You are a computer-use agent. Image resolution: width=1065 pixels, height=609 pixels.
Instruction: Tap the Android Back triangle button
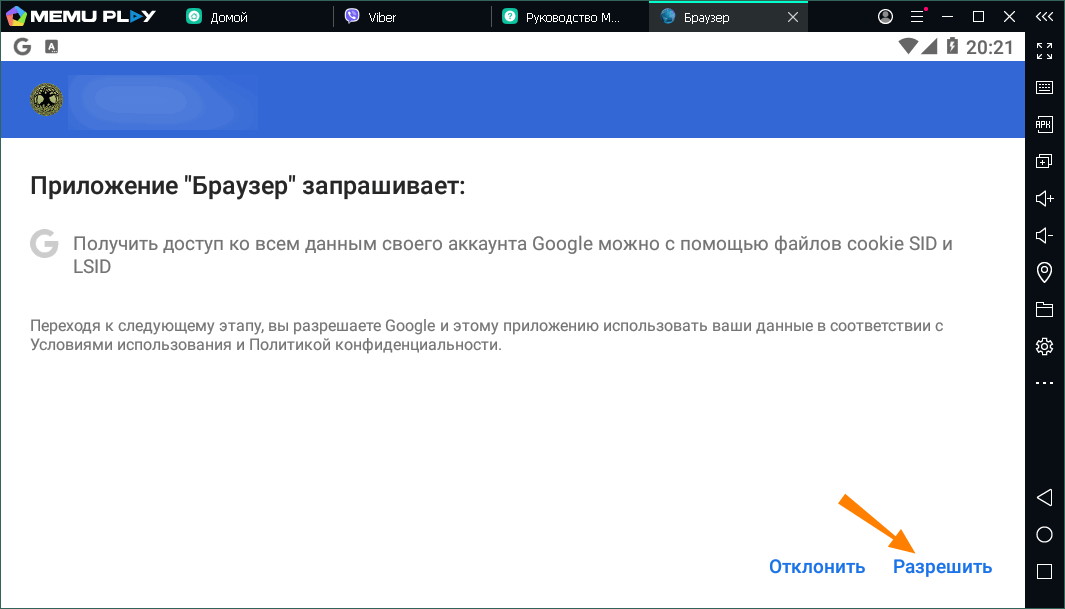1044,498
